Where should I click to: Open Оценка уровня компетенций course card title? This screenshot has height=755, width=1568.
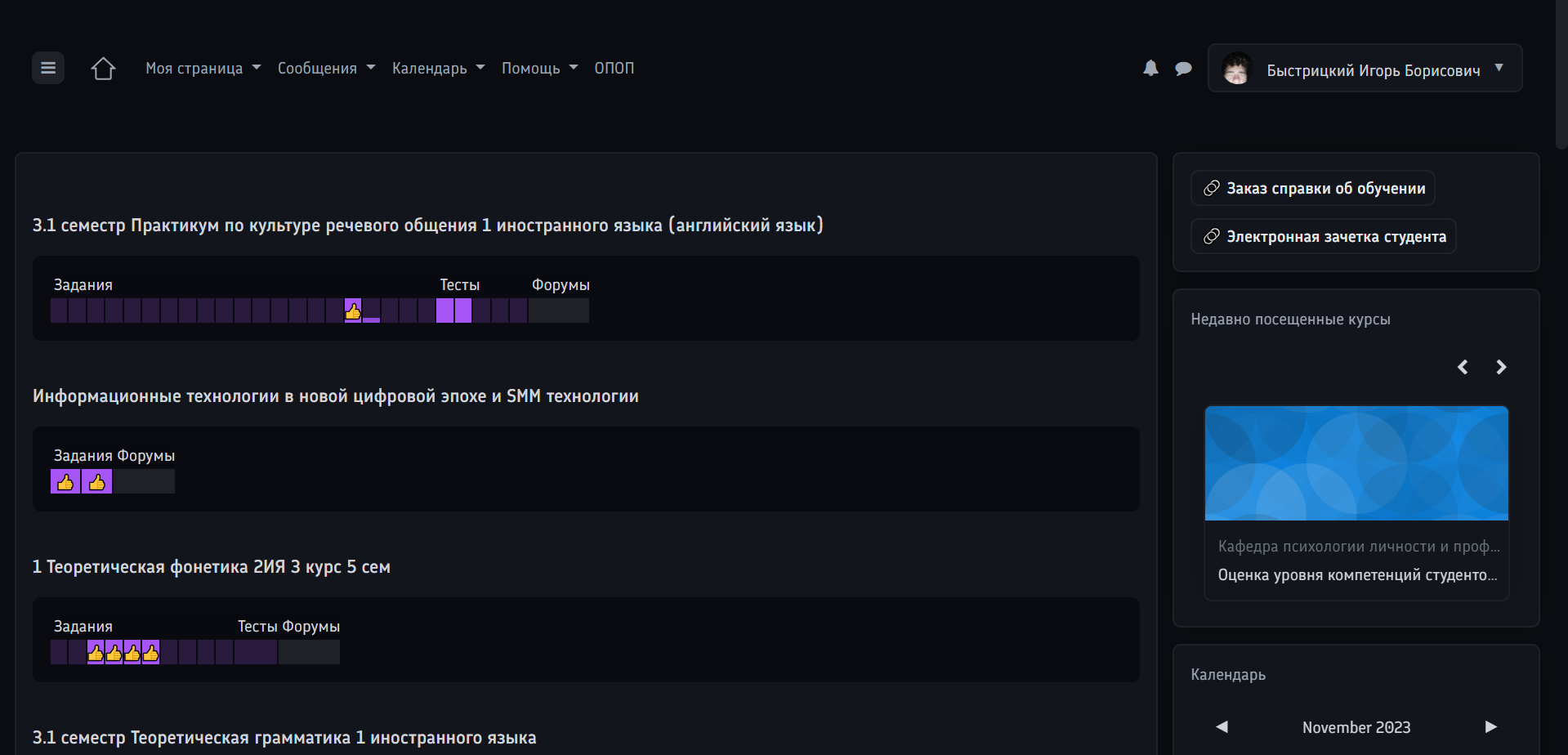click(x=1357, y=575)
